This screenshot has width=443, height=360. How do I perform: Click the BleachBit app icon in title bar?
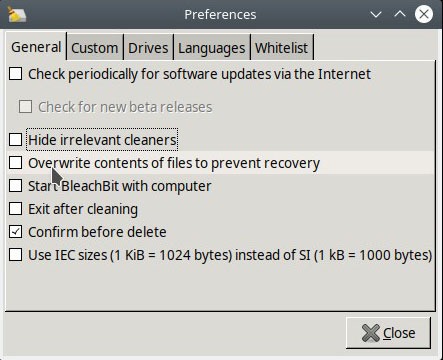(17, 15)
